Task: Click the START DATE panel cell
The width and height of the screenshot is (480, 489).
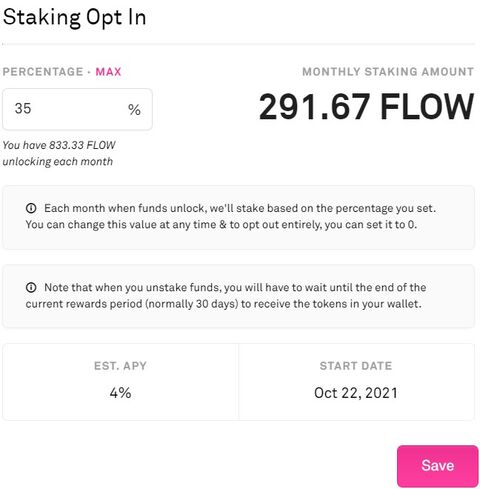Action: 356,382
